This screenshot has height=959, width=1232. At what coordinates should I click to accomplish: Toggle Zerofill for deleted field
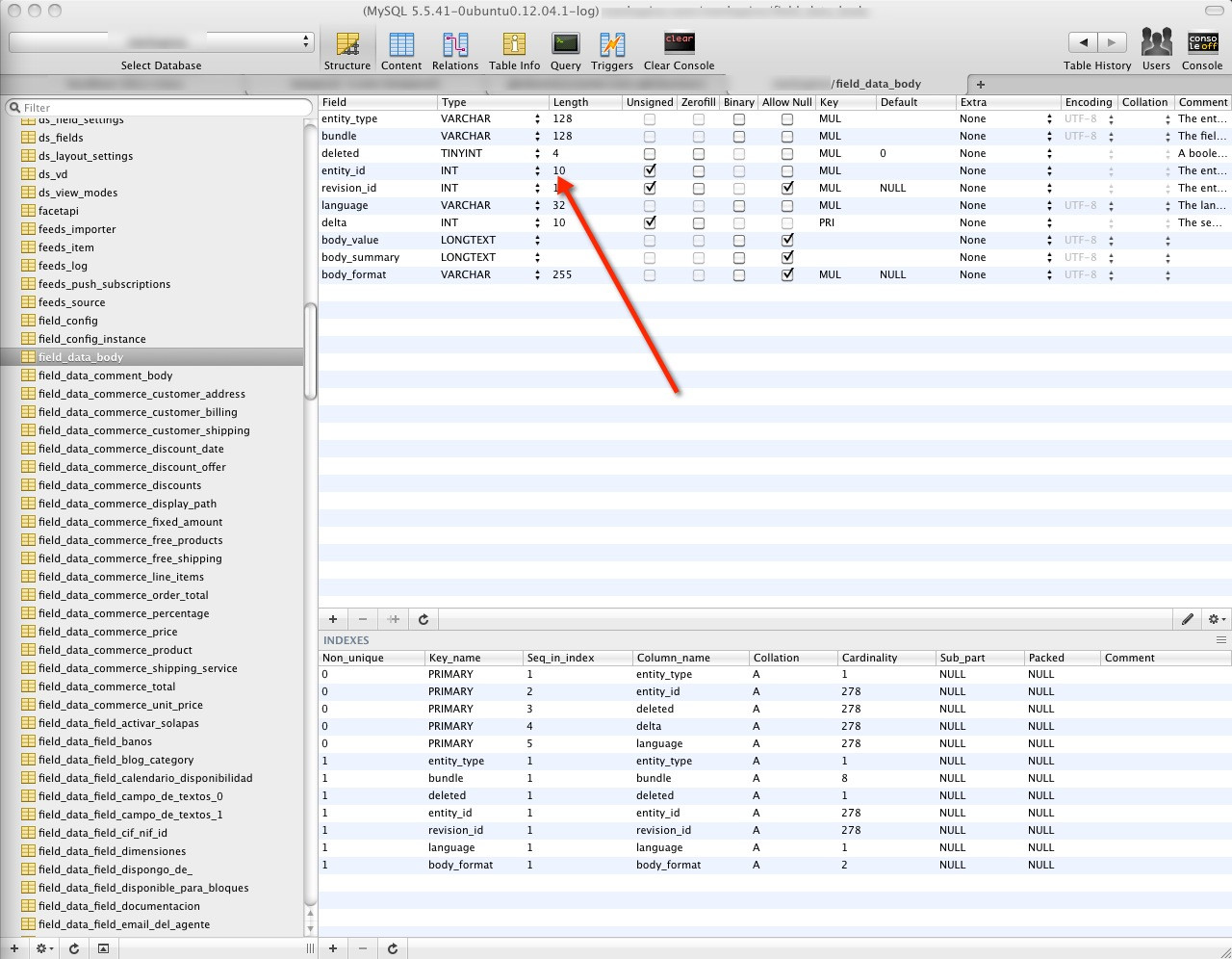click(x=699, y=154)
